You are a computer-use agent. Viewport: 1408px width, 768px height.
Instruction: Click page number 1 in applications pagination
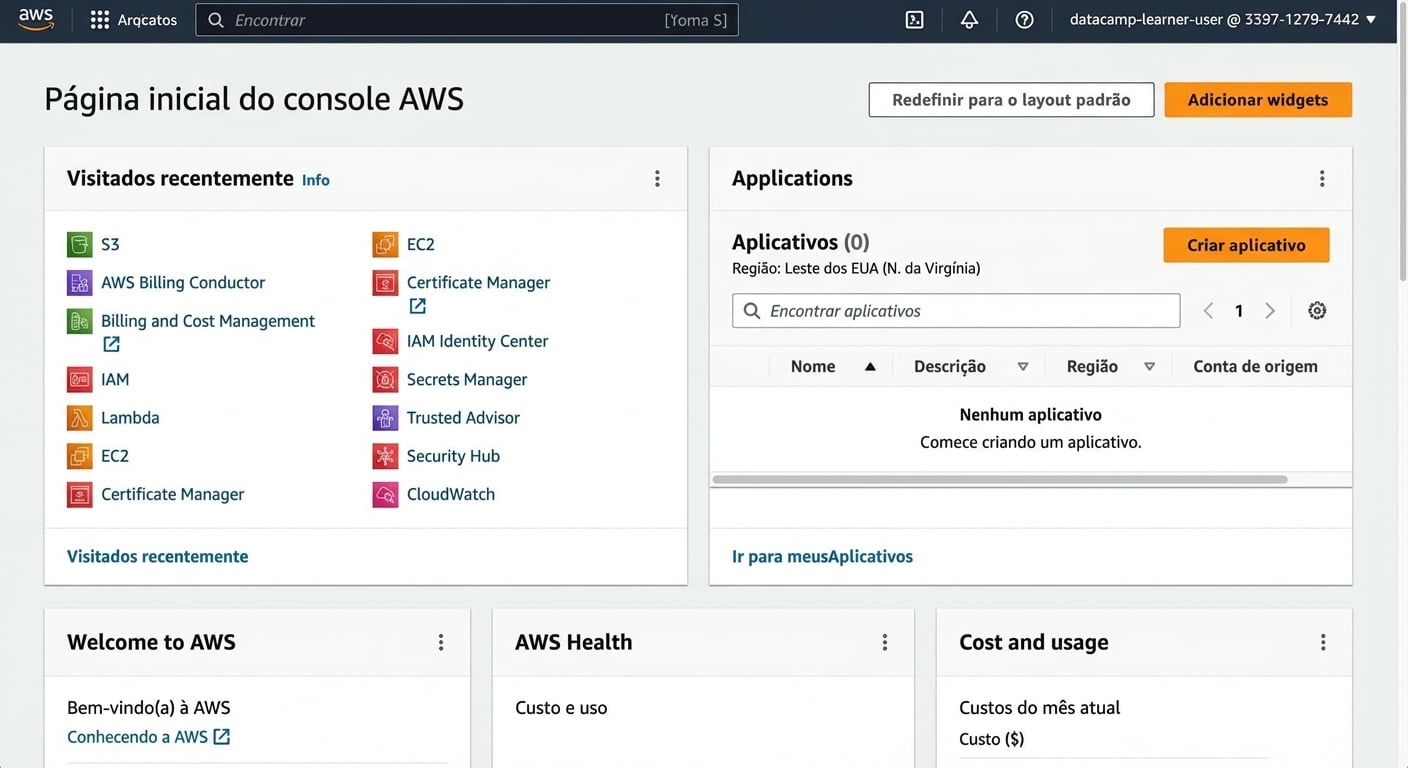point(1239,311)
